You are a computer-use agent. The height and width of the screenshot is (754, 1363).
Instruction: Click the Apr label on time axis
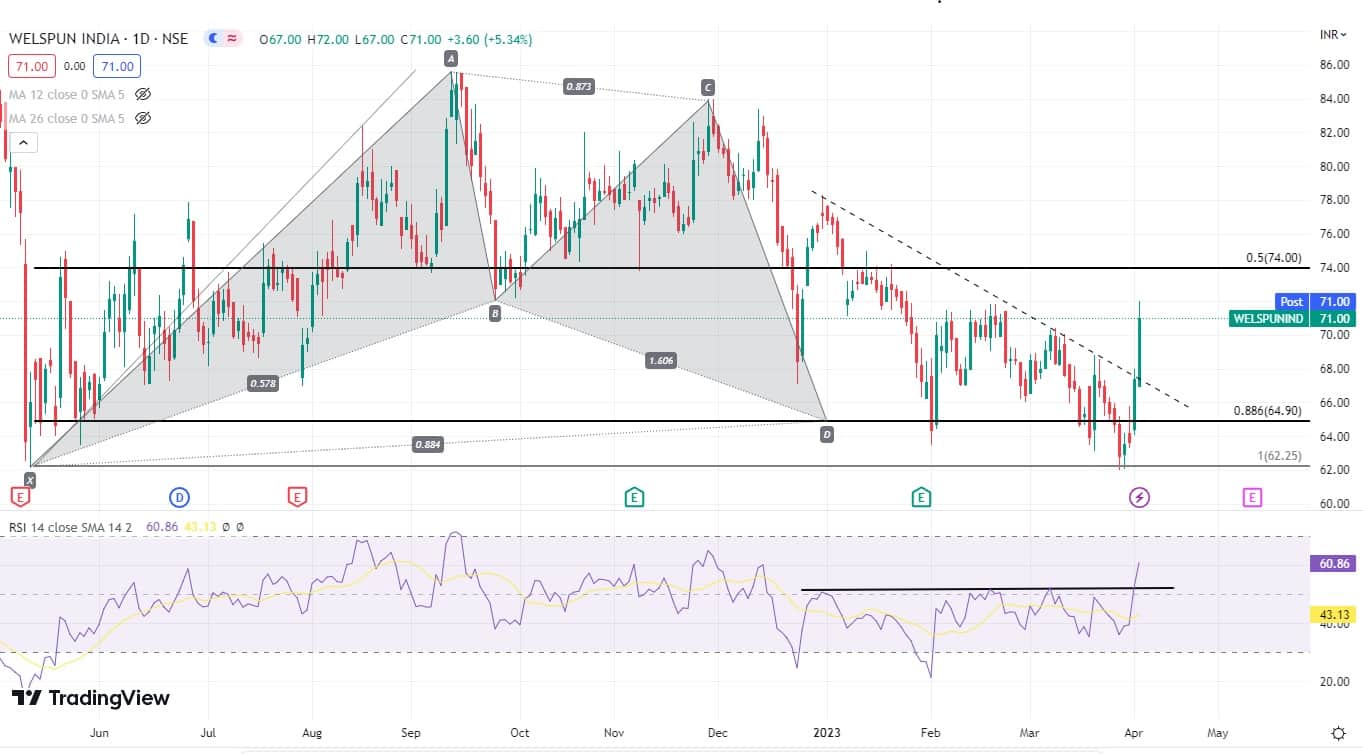pyautogui.click(x=1133, y=732)
